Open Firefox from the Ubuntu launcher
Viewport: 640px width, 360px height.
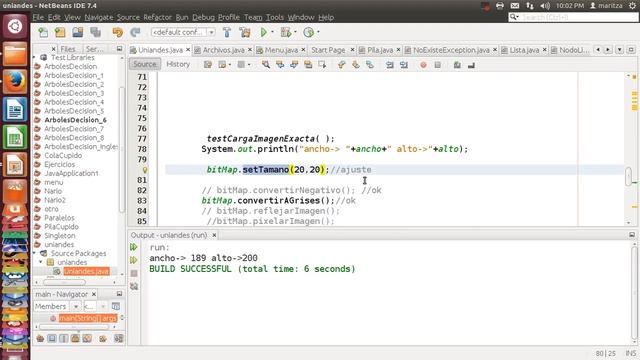(15, 81)
